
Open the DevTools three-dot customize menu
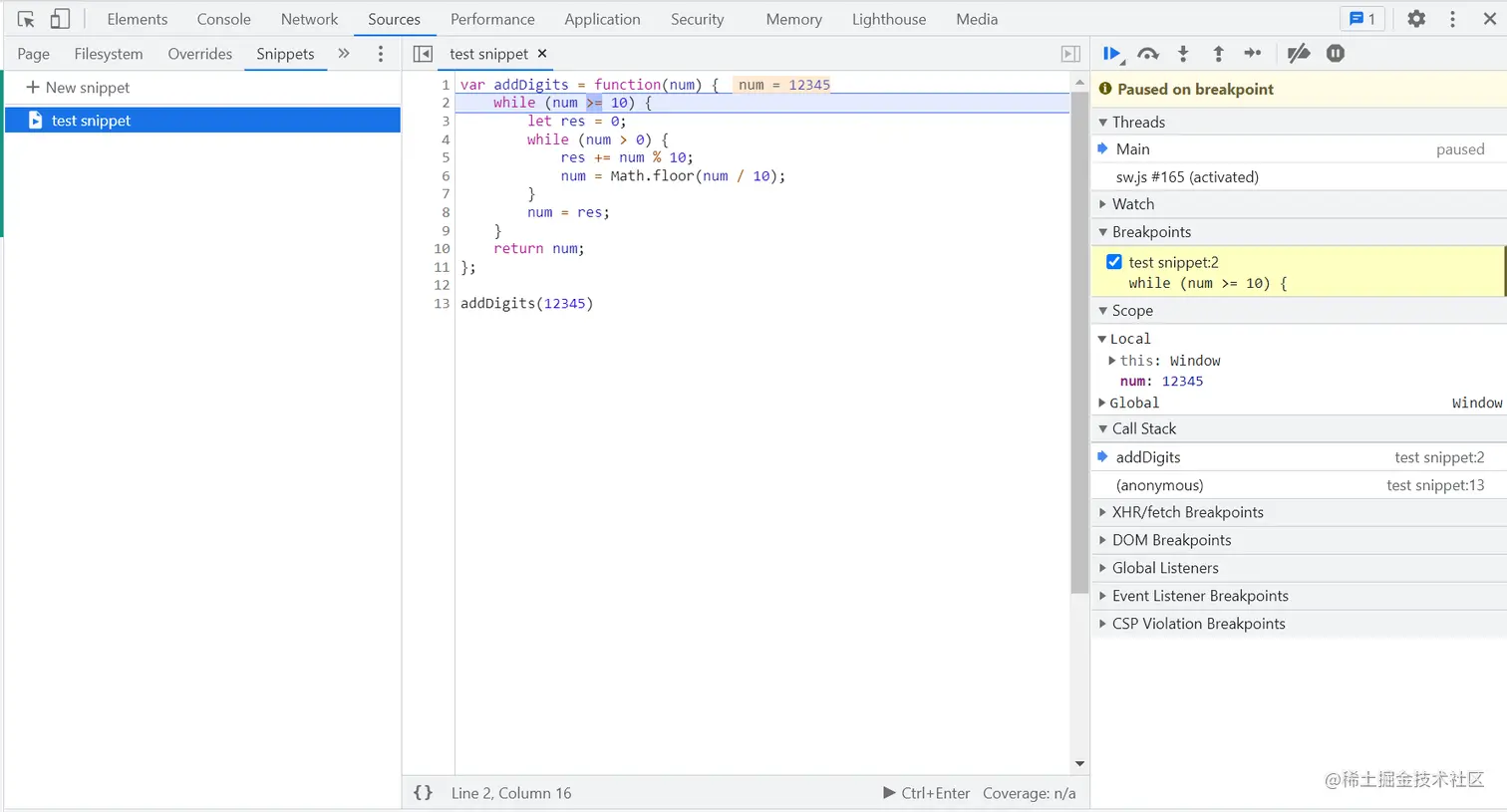click(x=1452, y=19)
